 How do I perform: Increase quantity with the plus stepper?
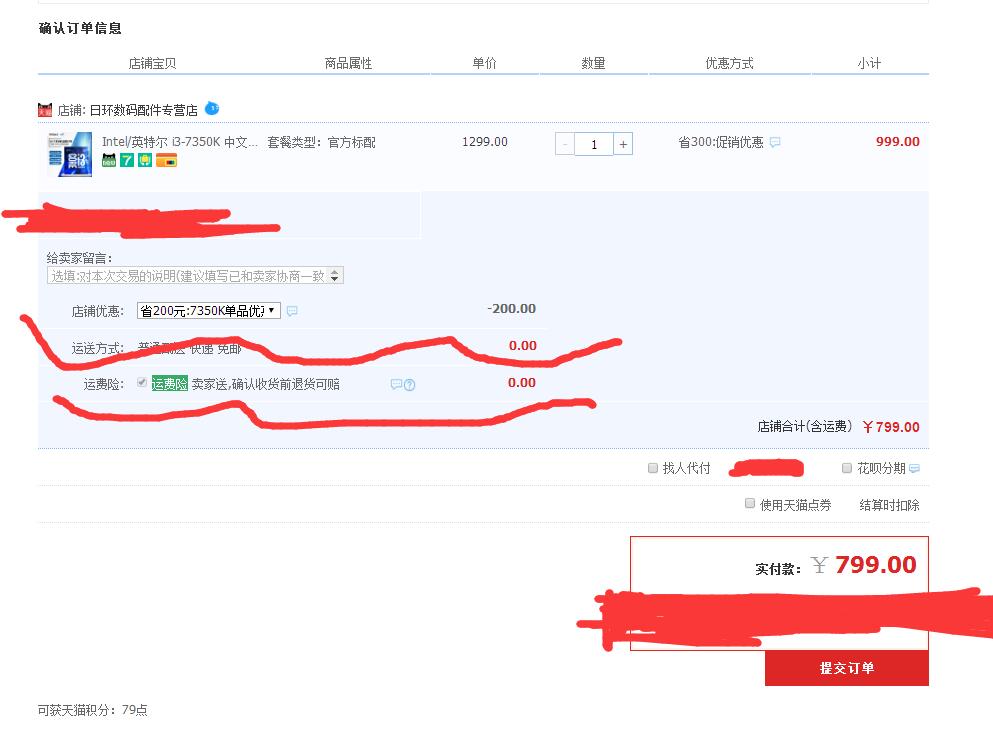coord(622,143)
